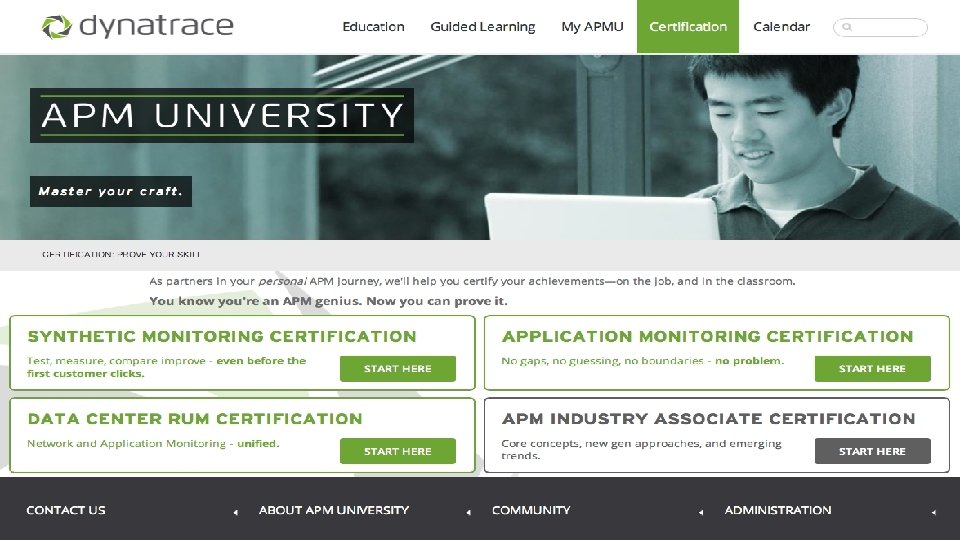The height and width of the screenshot is (540, 960).
Task: Click 'No gaps, no guessing, no boundaries' text
Action: pyautogui.click(x=642, y=361)
